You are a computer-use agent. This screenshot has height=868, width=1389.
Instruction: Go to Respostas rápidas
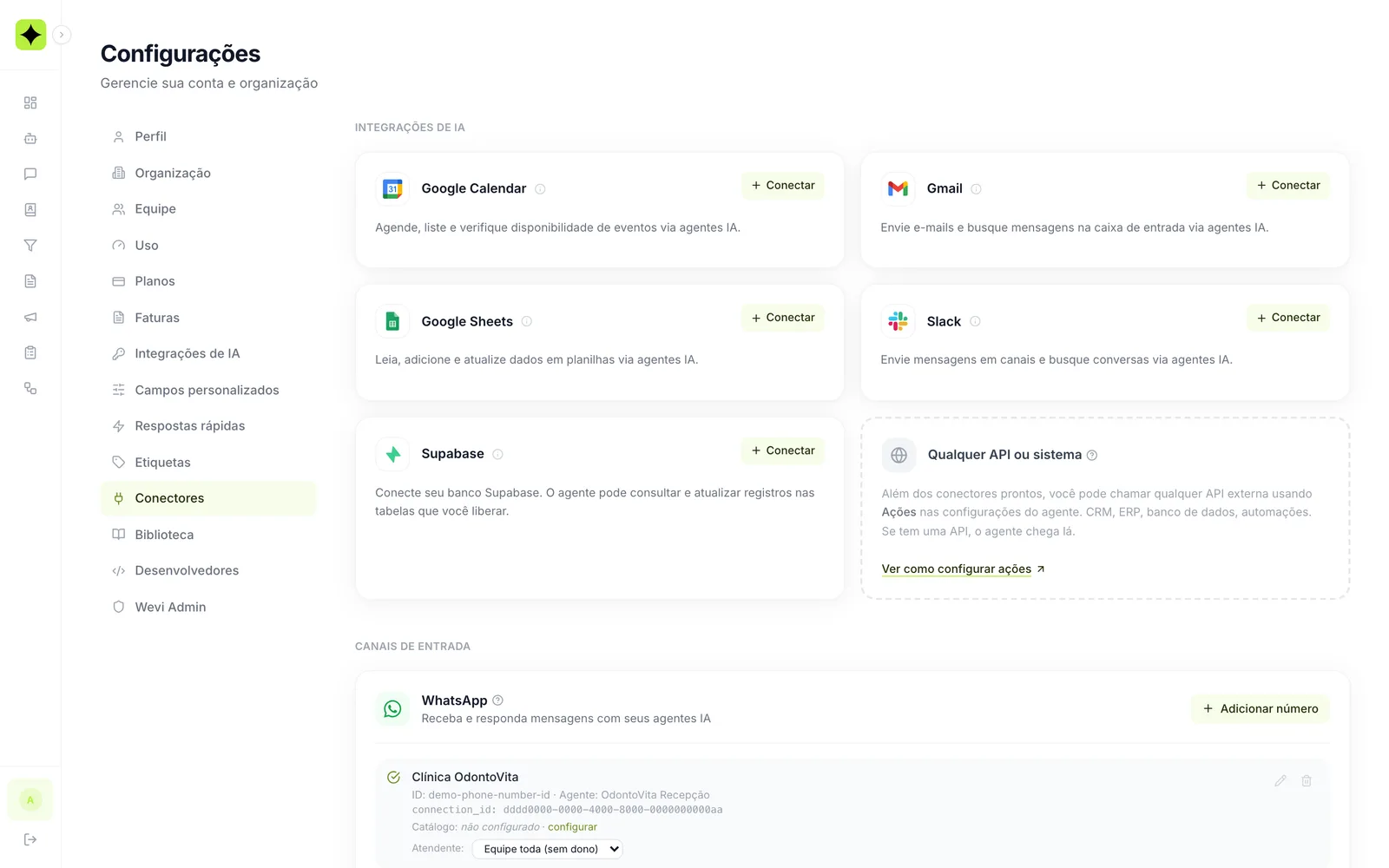[208, 426]
